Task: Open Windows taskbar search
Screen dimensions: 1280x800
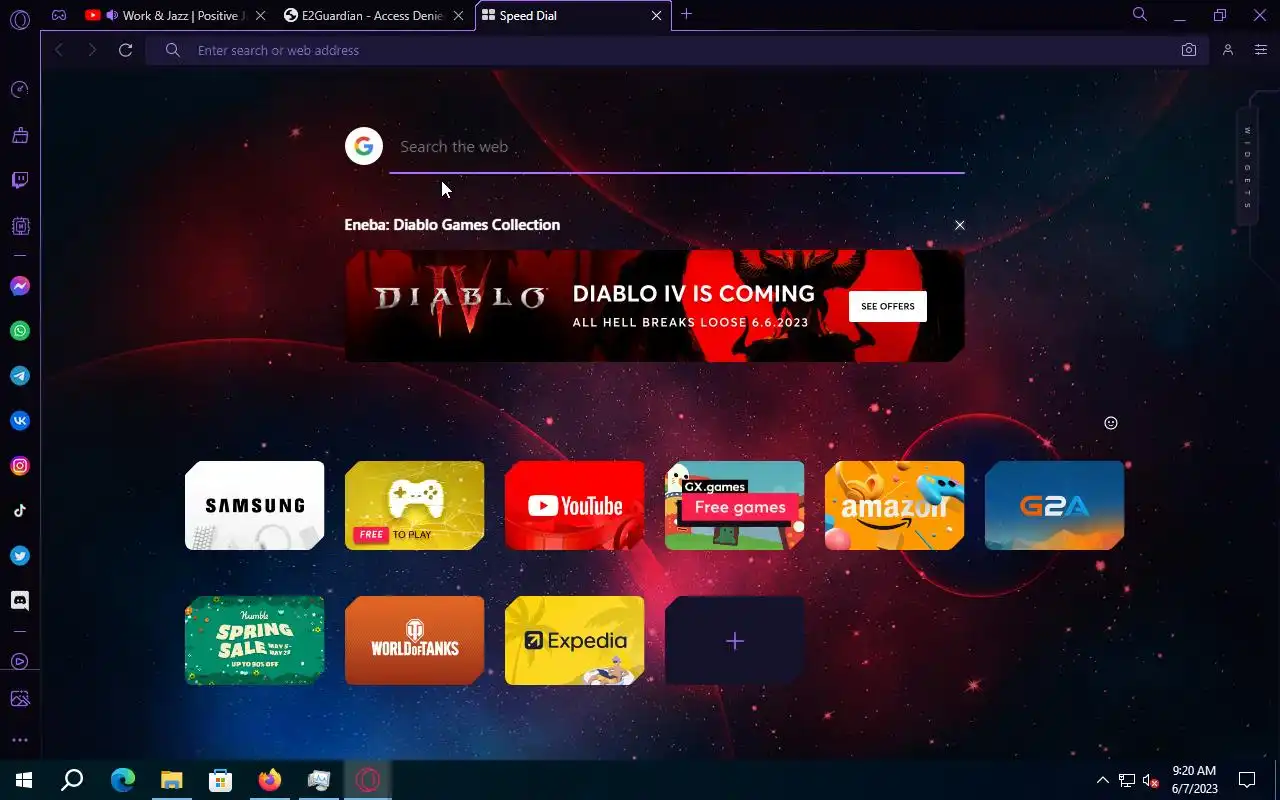Action: (72, 780)
